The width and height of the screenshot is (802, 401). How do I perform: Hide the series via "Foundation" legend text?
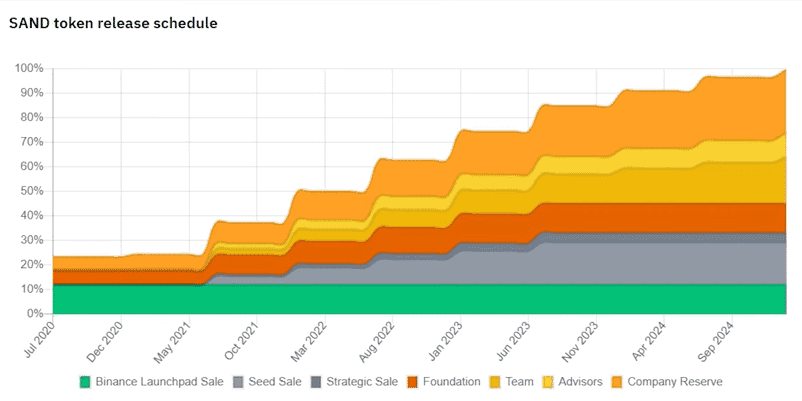click(452, 381)
